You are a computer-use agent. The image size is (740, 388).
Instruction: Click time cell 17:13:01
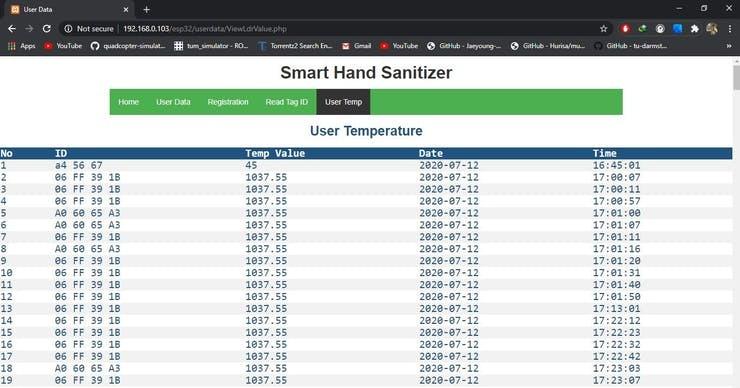tap(617, 309)
